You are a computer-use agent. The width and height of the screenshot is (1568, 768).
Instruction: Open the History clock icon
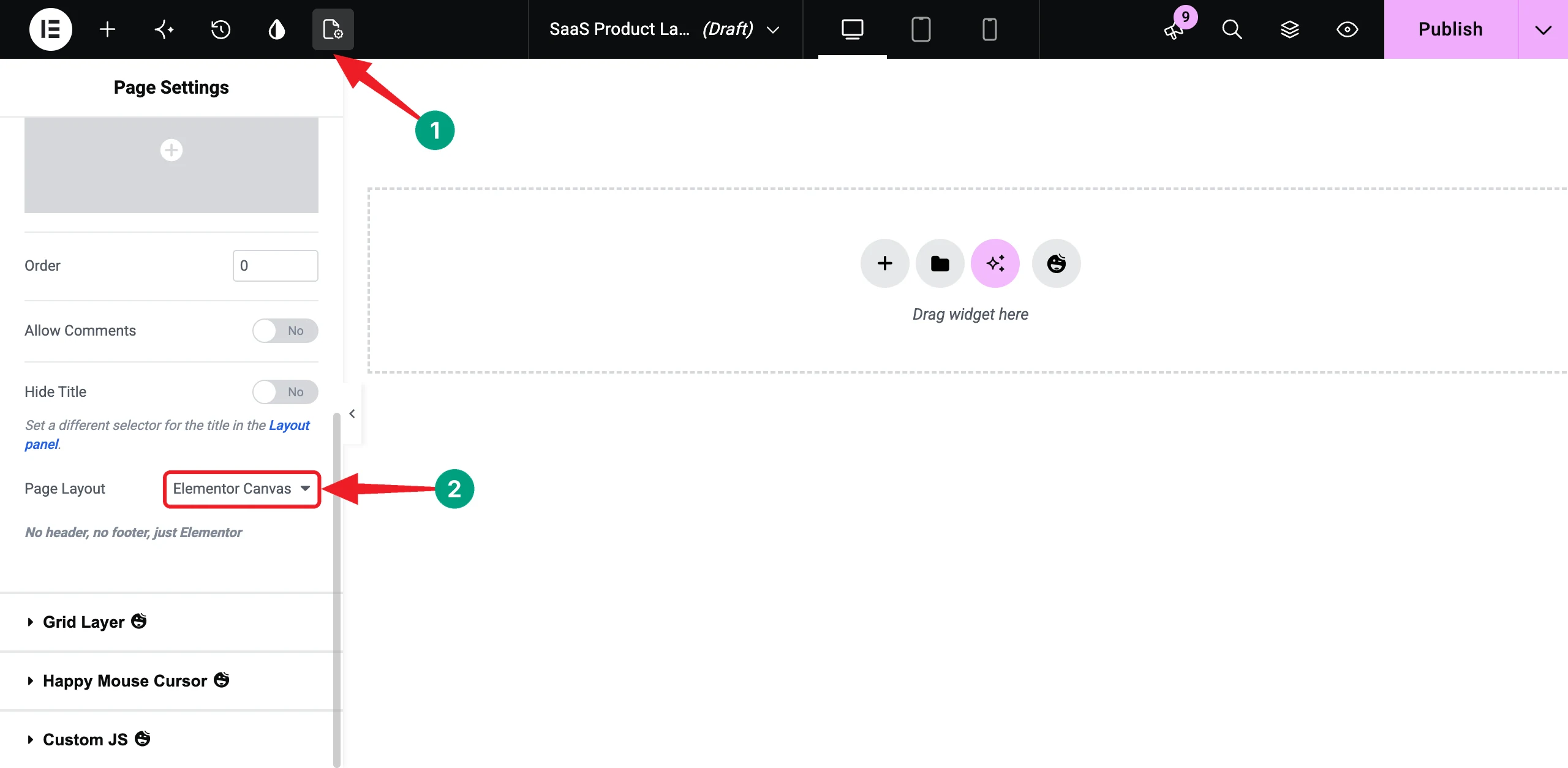[x=220, y=29]
